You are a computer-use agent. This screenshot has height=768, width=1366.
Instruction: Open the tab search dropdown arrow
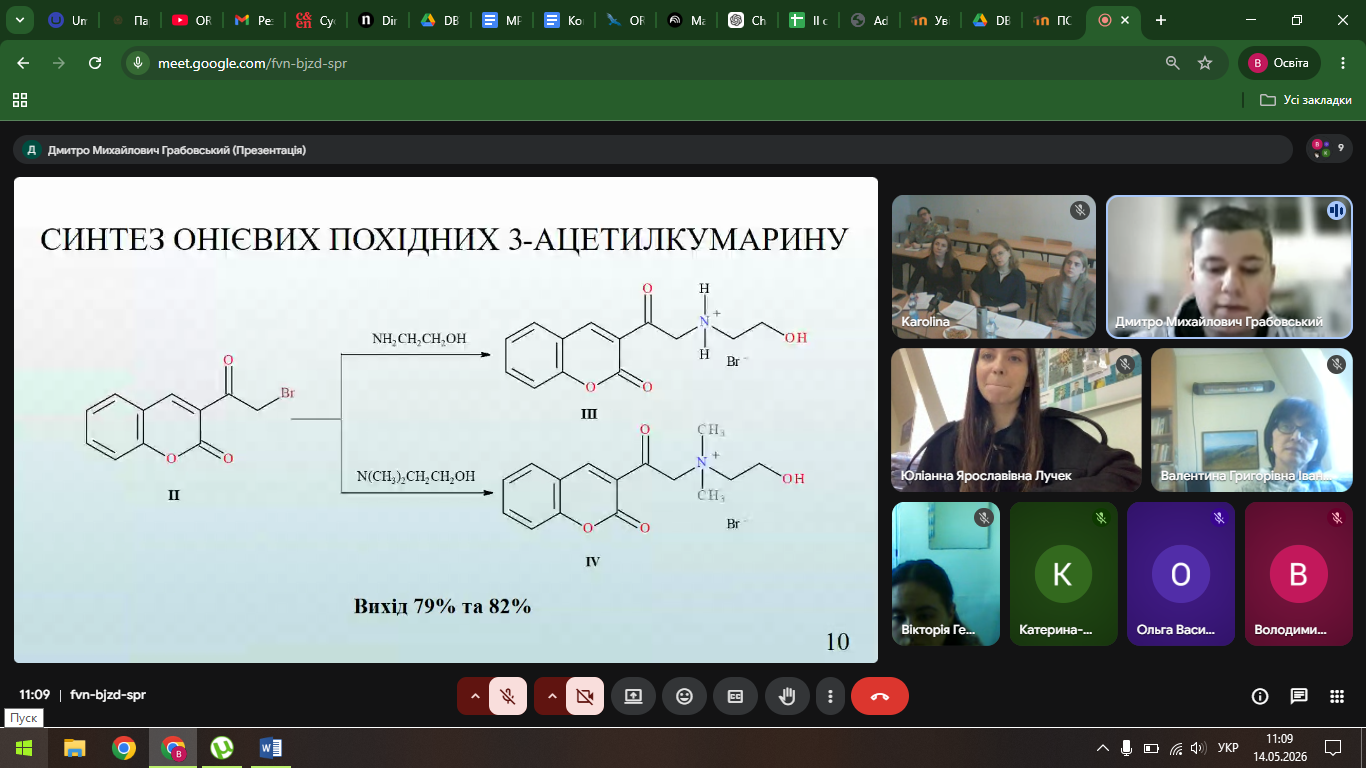point(20,20)
